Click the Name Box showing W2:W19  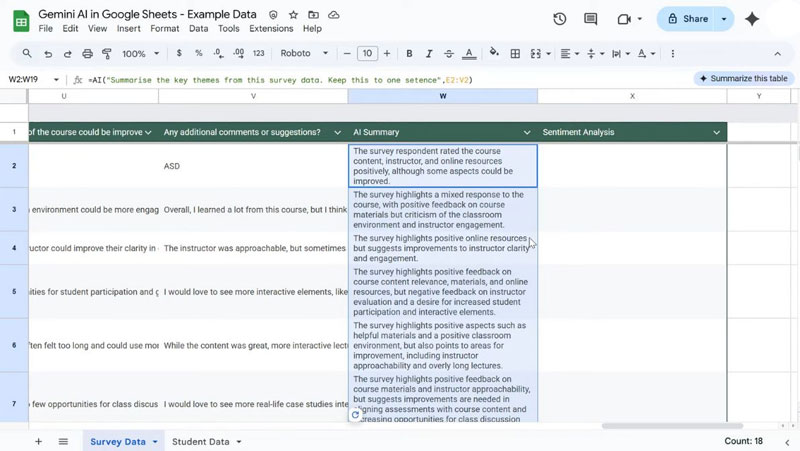click(28, 79)
